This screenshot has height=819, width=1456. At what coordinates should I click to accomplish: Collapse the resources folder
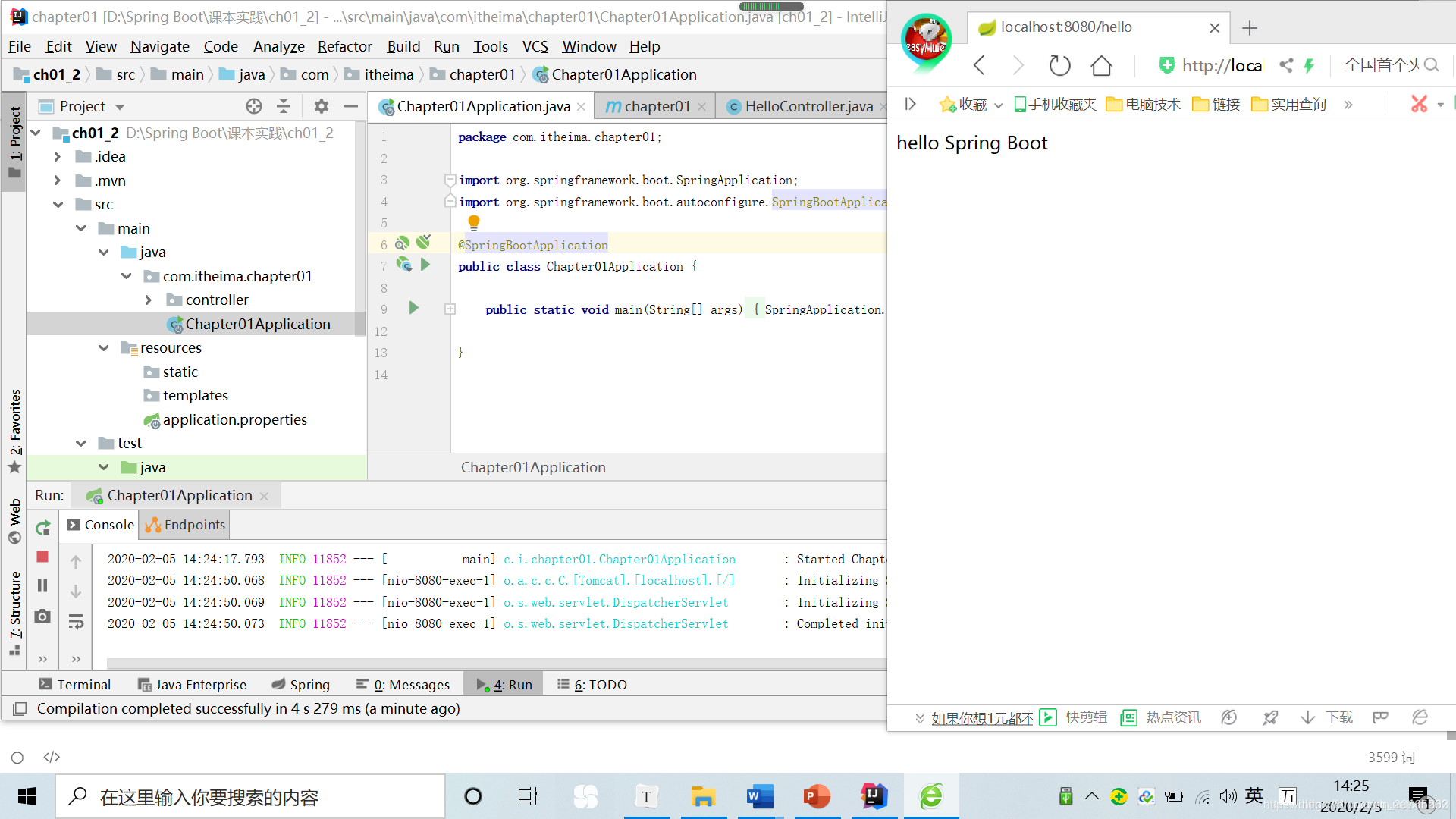104,347
